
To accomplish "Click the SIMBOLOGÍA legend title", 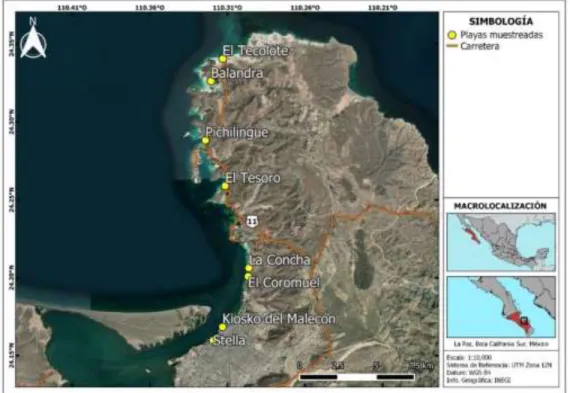I will pyautogui.click(x=501, y=21).
